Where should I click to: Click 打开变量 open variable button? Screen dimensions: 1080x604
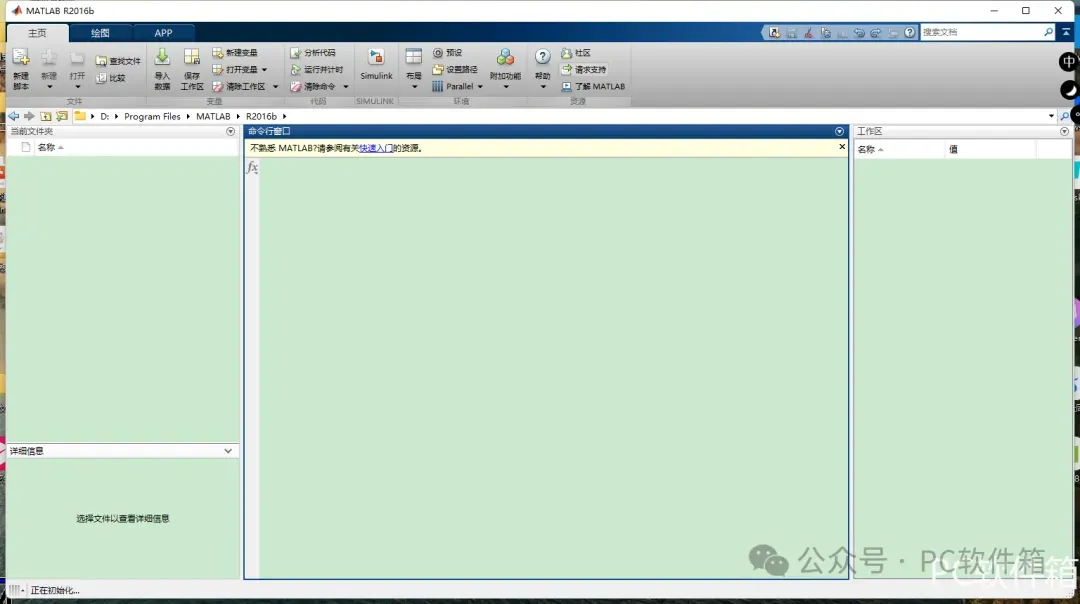(235, 70)
